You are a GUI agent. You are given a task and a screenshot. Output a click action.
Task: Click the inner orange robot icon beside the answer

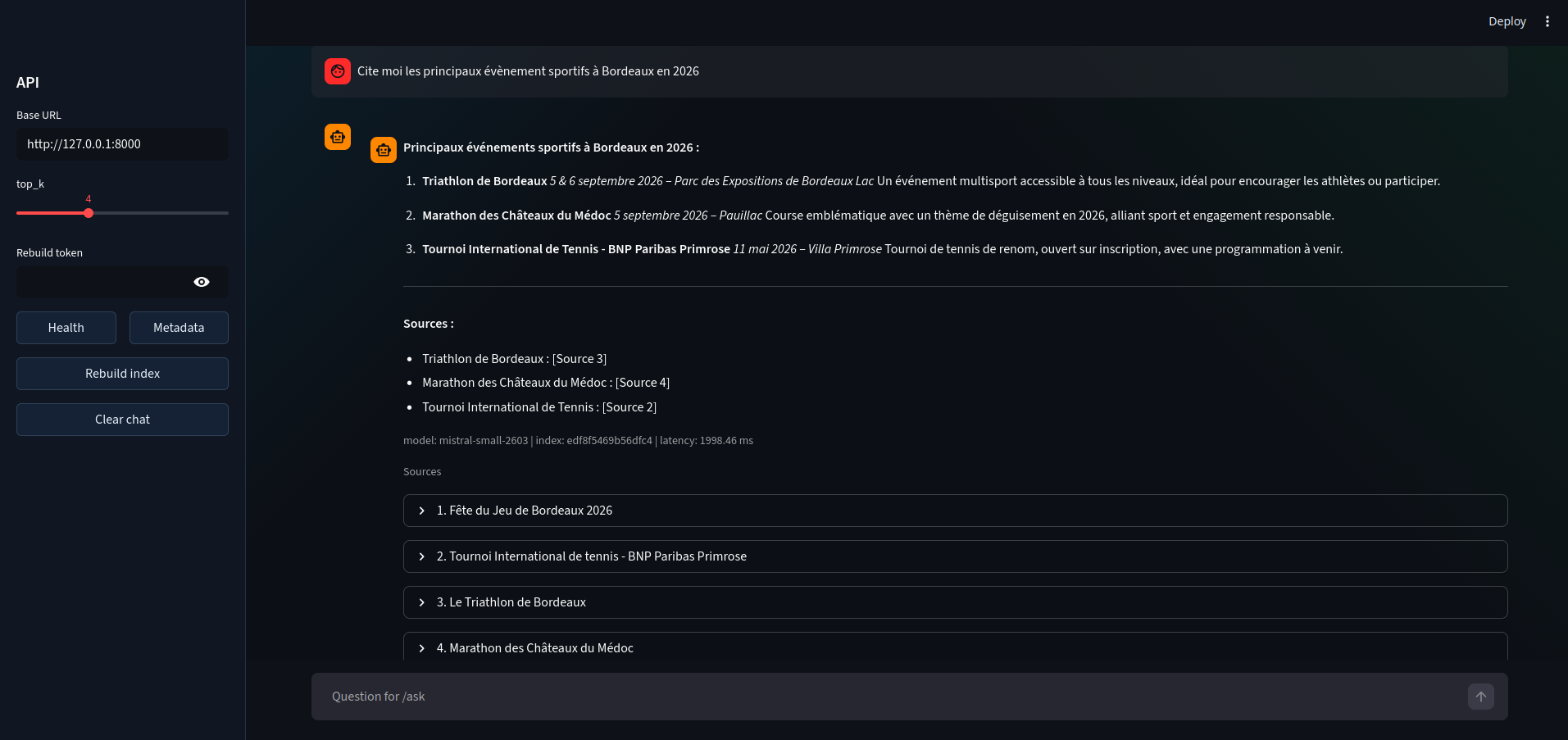coord(384,150)
